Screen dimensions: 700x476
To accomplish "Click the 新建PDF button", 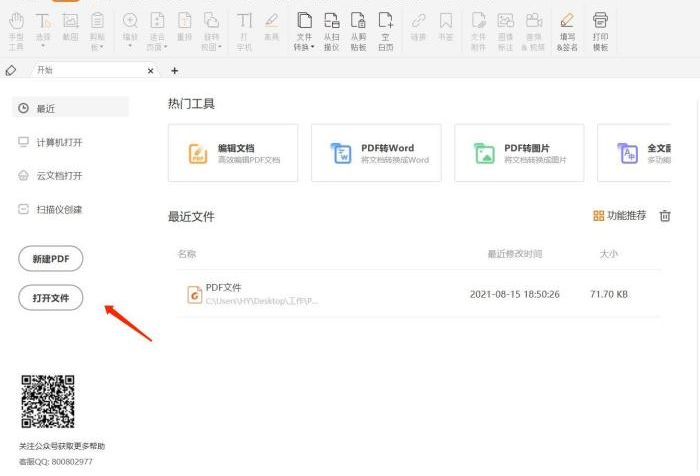I will tap(51, 259).
